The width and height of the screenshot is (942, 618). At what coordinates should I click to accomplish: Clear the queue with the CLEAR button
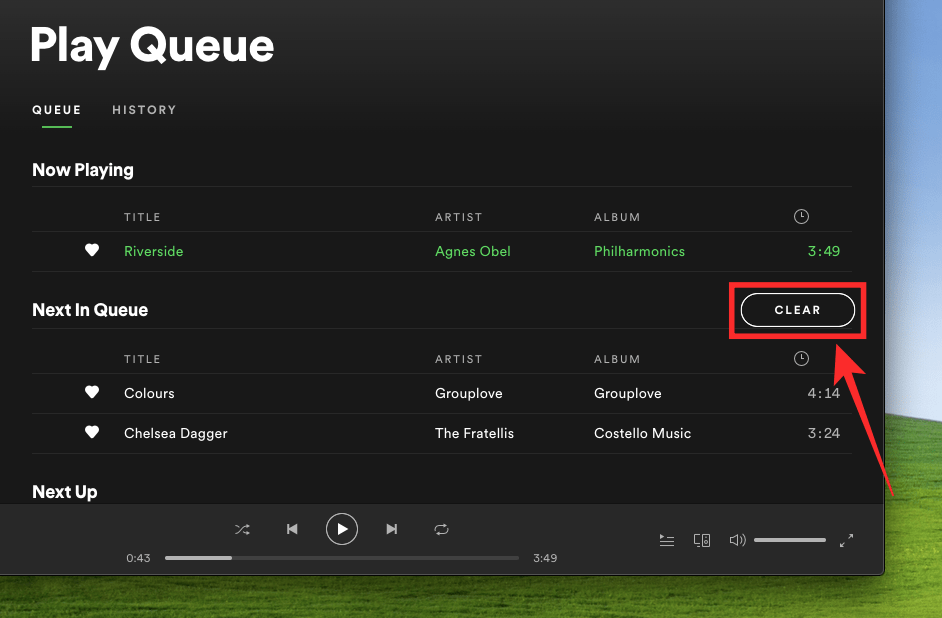pos(797,310)
